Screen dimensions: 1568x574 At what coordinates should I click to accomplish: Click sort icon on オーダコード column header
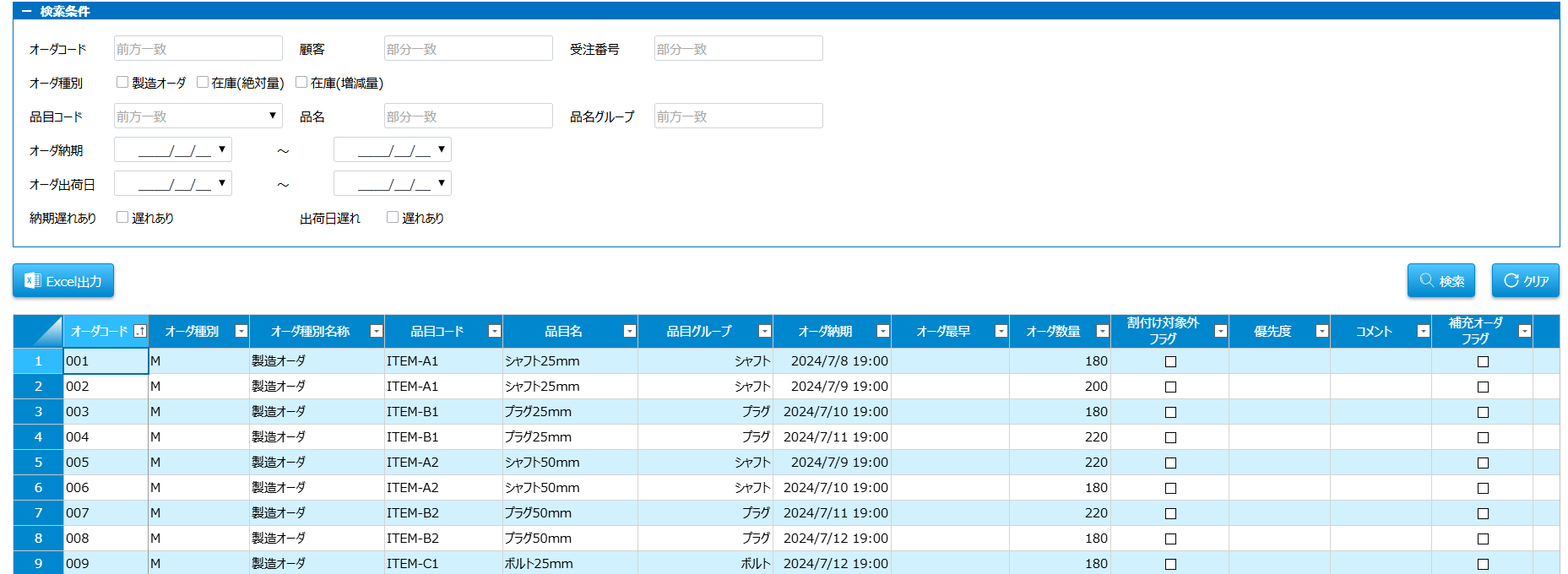coord(140,331)
